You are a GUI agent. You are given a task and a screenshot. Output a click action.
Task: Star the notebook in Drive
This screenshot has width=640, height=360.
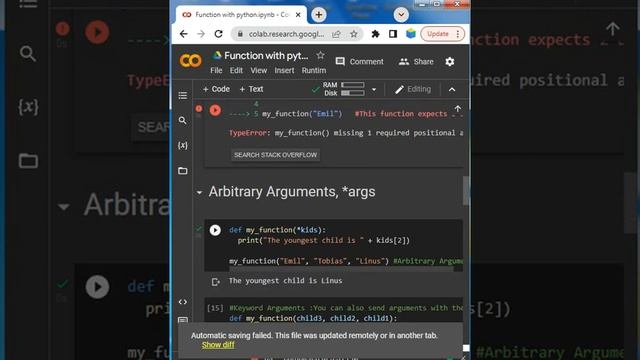pyautogui.click(x=320, y=55)
